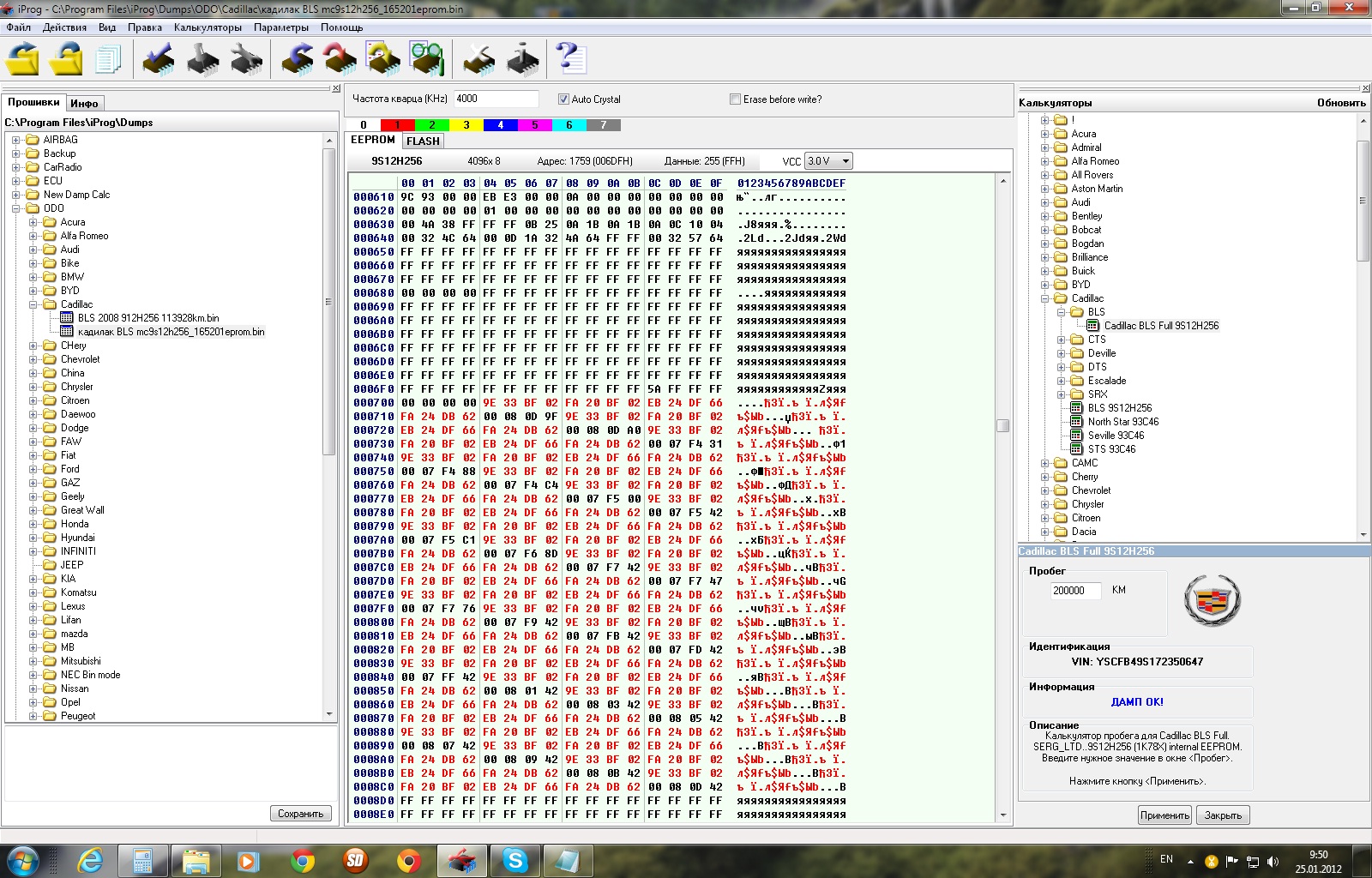Open the Действия menu

[64, 27]
